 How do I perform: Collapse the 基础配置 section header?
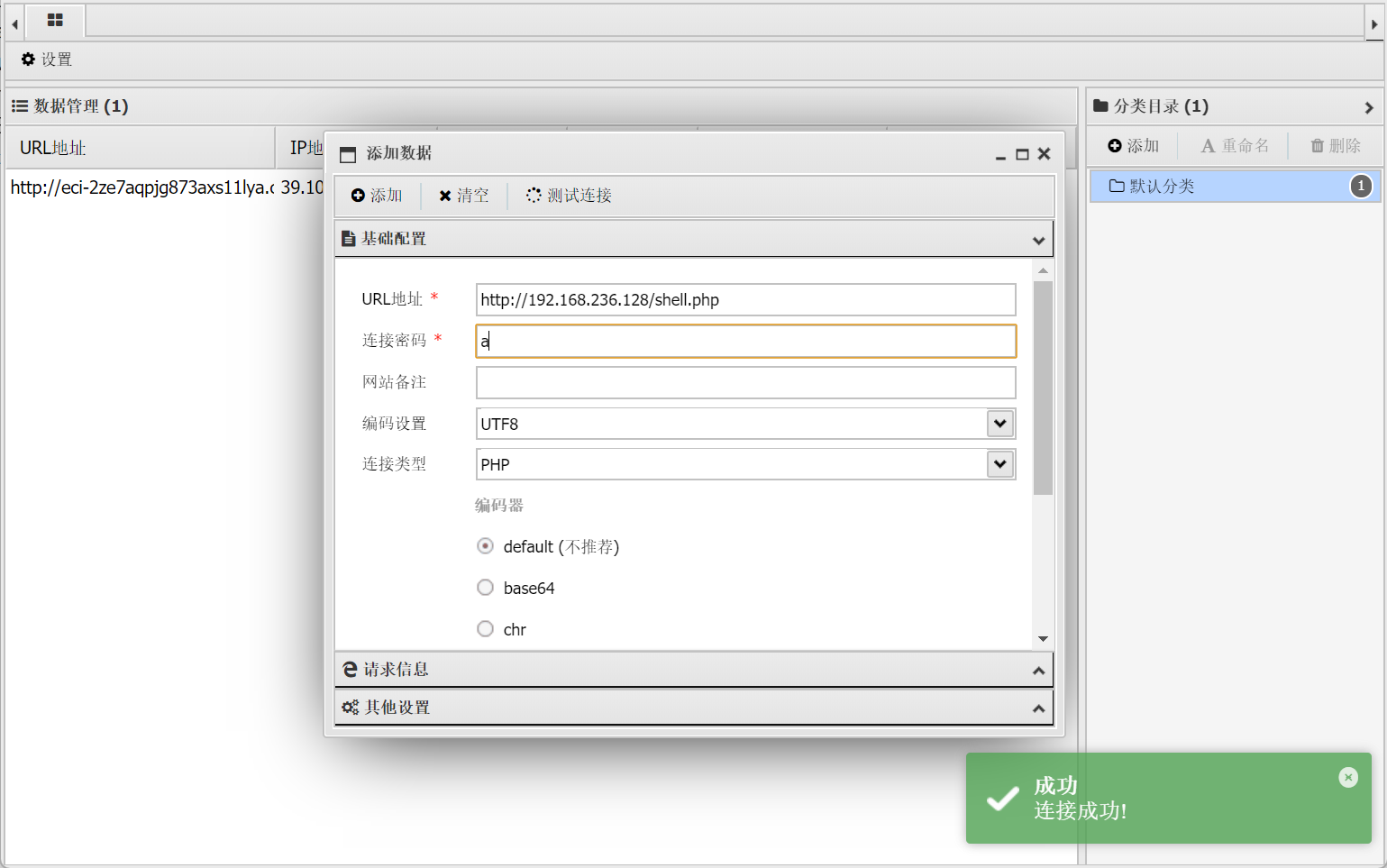(x=693, y=239)
